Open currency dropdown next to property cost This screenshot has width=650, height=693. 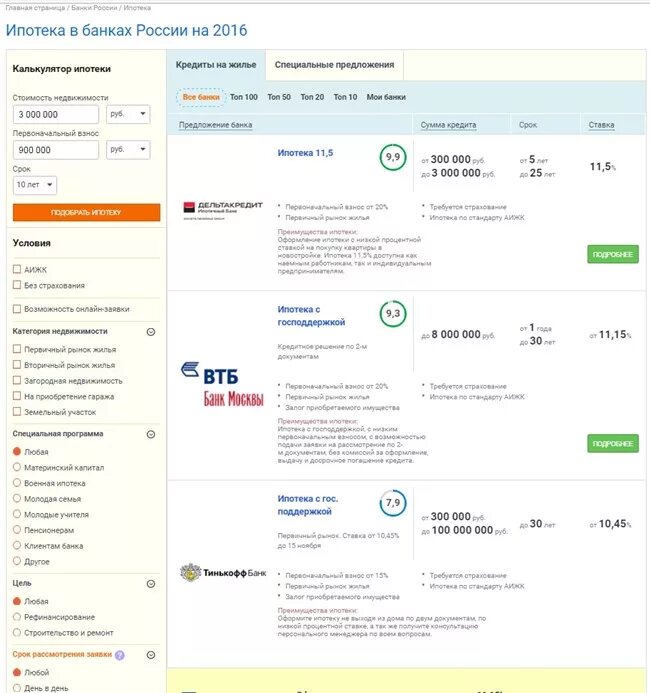click(x=128, y=114)
